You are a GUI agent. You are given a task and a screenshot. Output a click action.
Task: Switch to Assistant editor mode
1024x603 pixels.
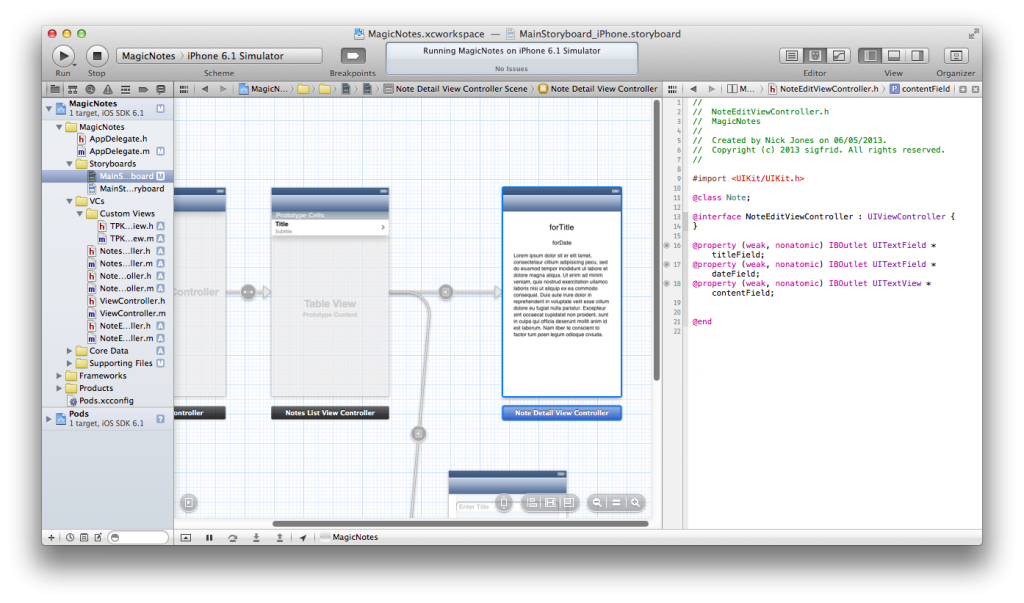[x=815, y=56]
